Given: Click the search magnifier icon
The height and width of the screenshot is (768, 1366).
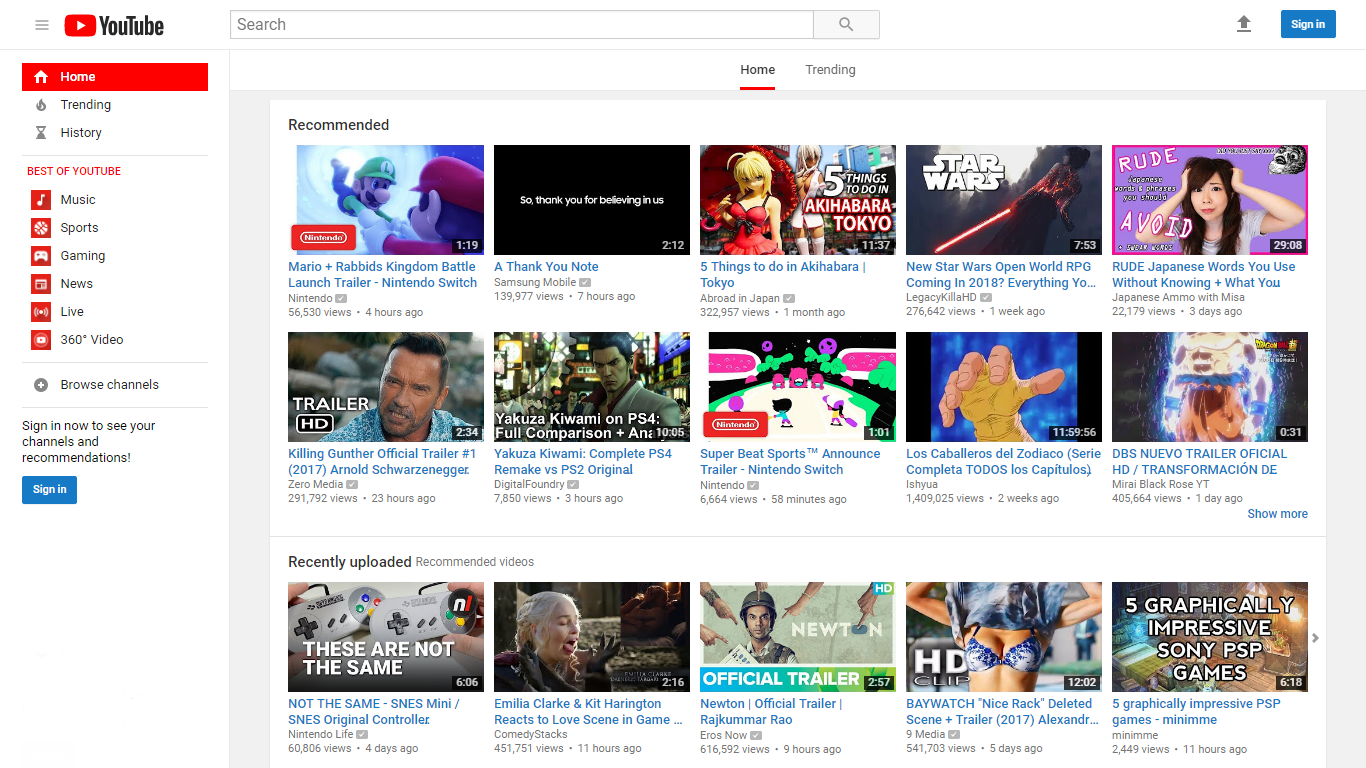Looking at the screenshot, I should pos(845,24).
